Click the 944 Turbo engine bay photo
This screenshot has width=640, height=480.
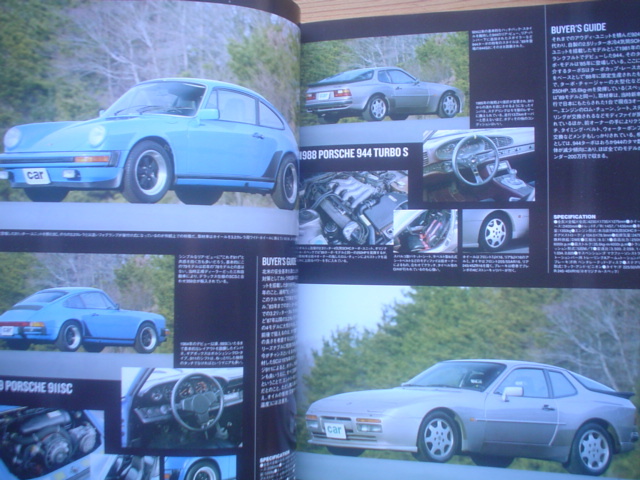click(353, 207)
